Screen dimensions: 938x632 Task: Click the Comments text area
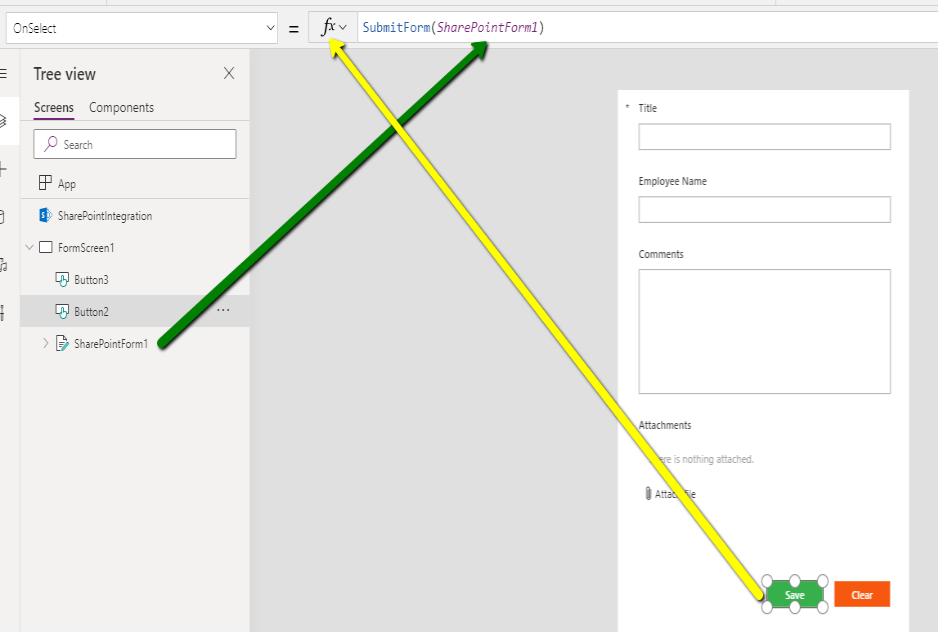point(765,332)
